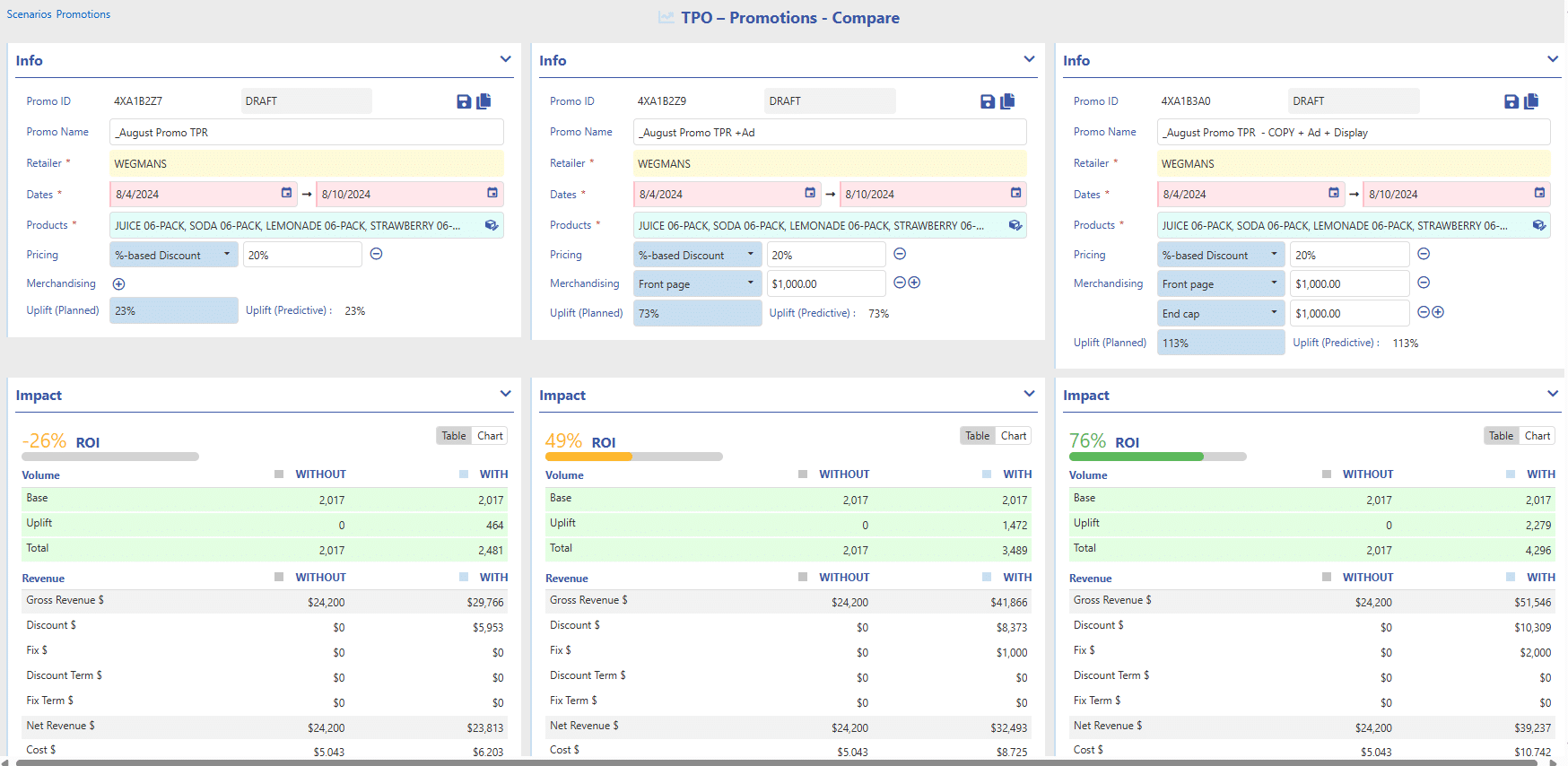Go to Scenarios breadcrumb link
Screen dimensions: 1568x766
point(29,14)
